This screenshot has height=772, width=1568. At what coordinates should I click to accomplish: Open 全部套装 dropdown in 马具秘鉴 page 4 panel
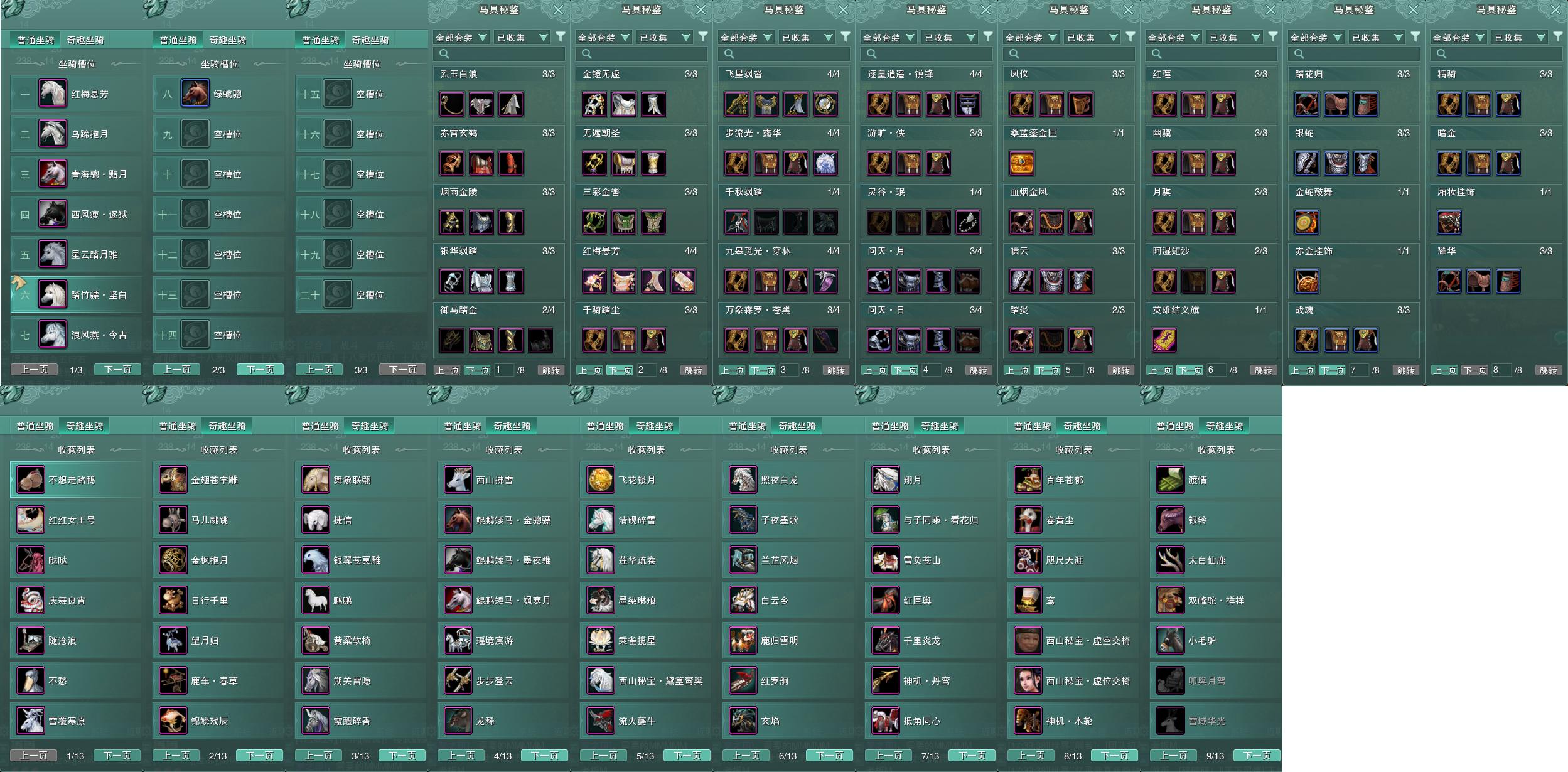[888, 38]
